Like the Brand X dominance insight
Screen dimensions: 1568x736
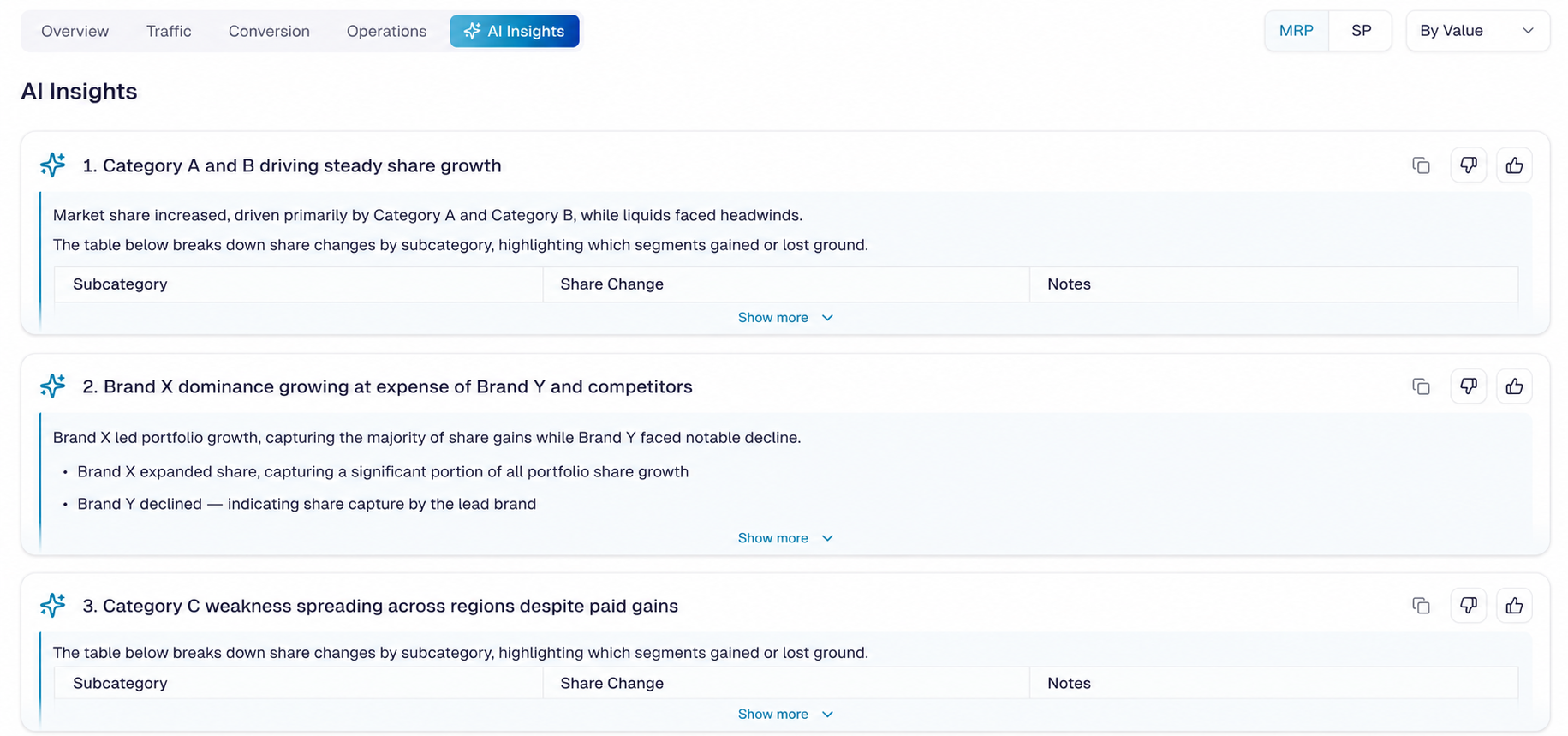pos(1514,386)
